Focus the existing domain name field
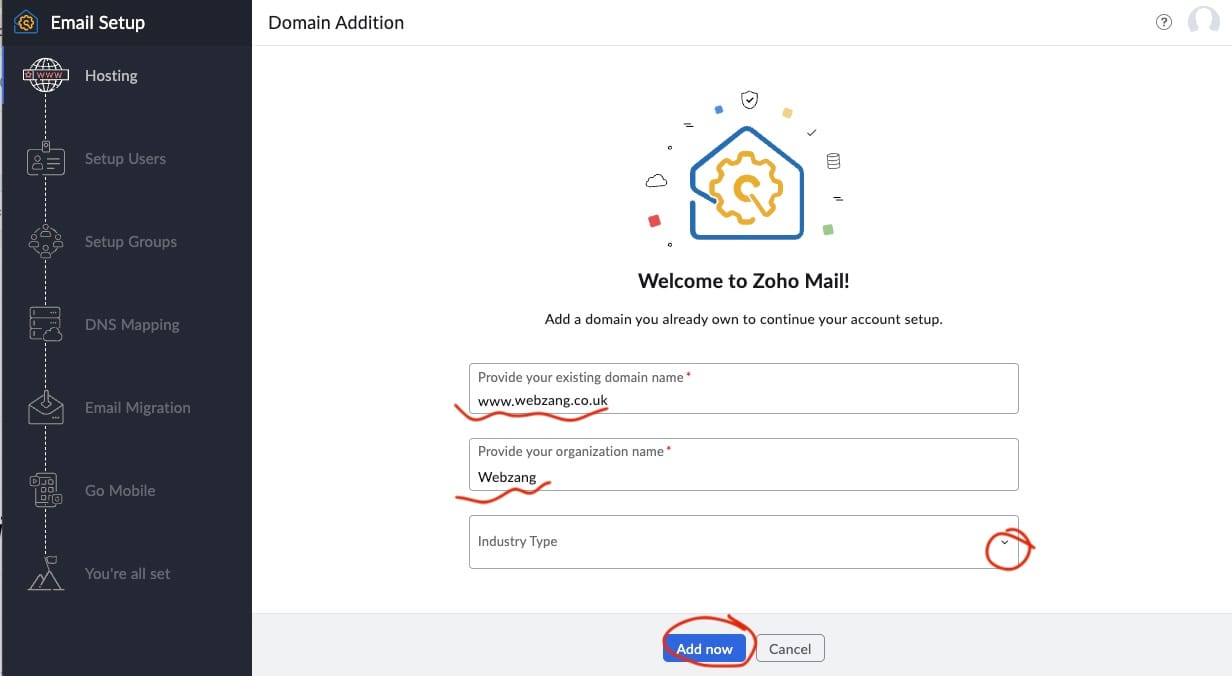 [743, 400]
